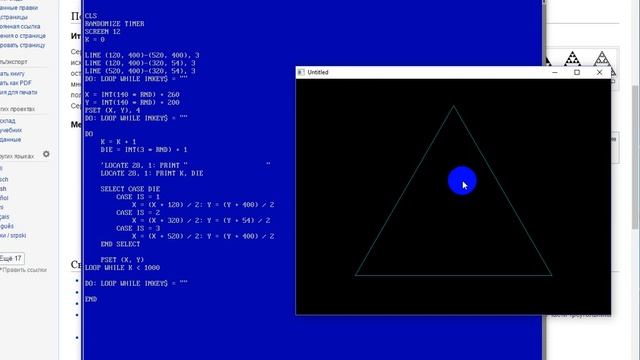Close the Untitled output window

(599, 72)
